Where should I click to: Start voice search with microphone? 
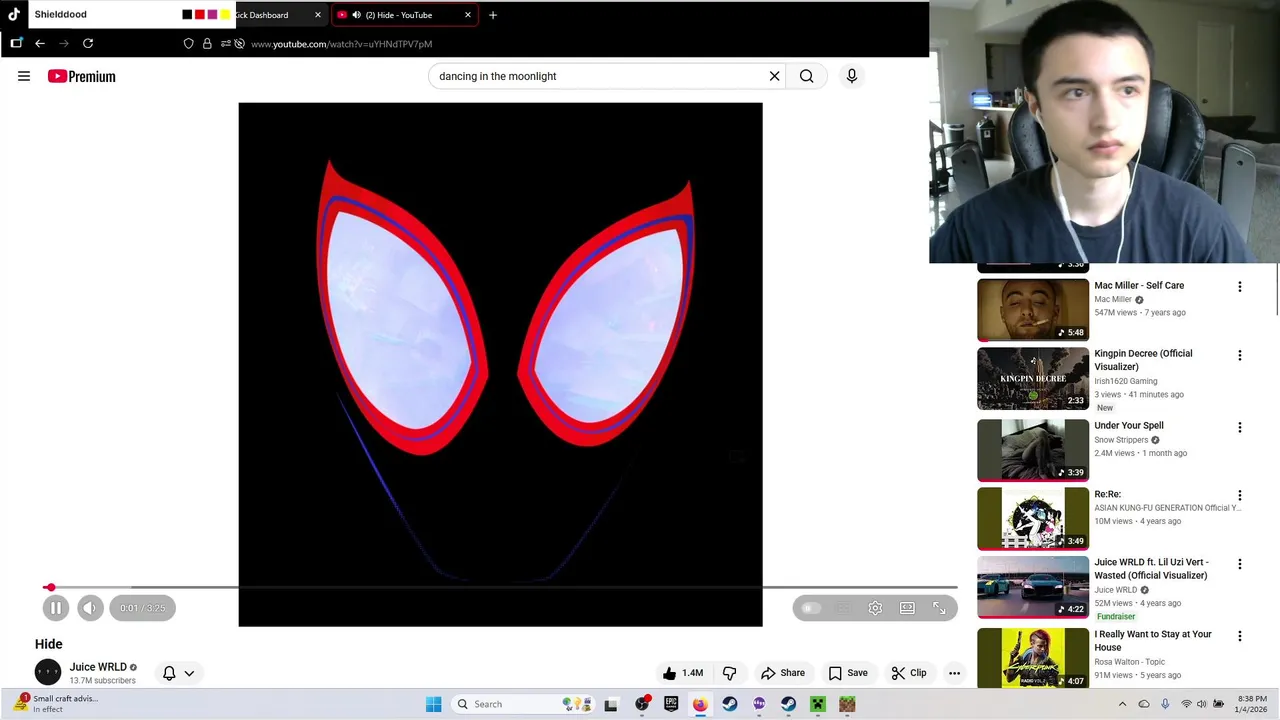852,76
